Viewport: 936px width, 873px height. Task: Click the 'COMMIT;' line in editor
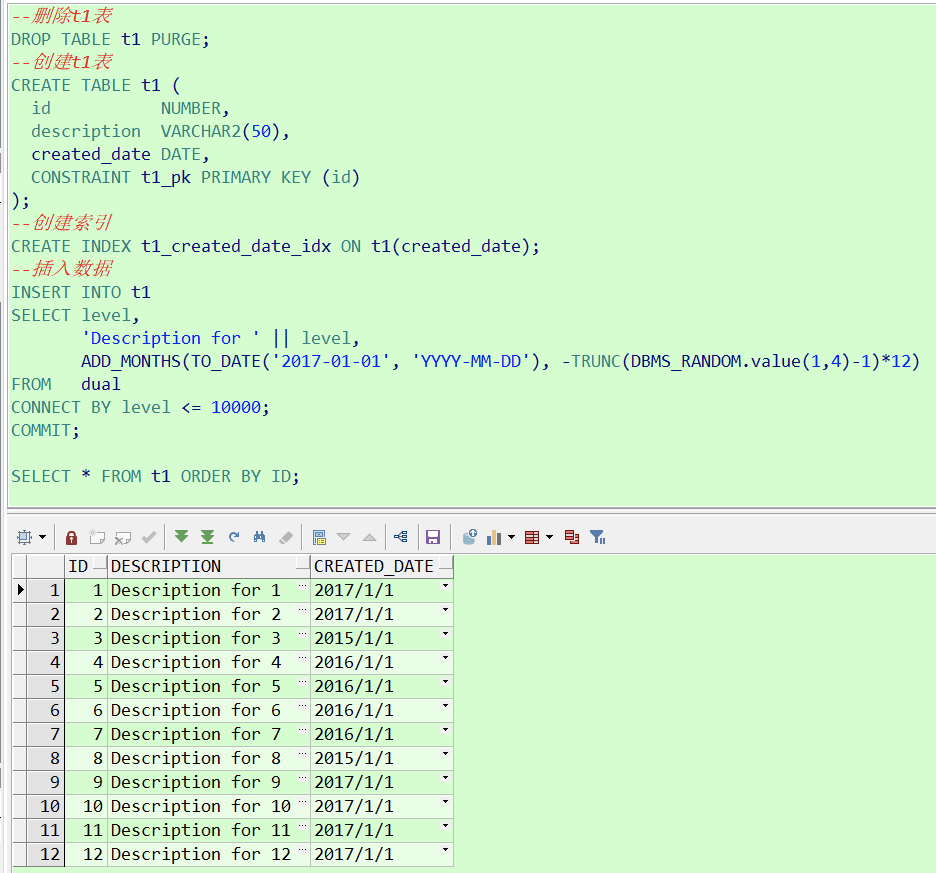45,431
